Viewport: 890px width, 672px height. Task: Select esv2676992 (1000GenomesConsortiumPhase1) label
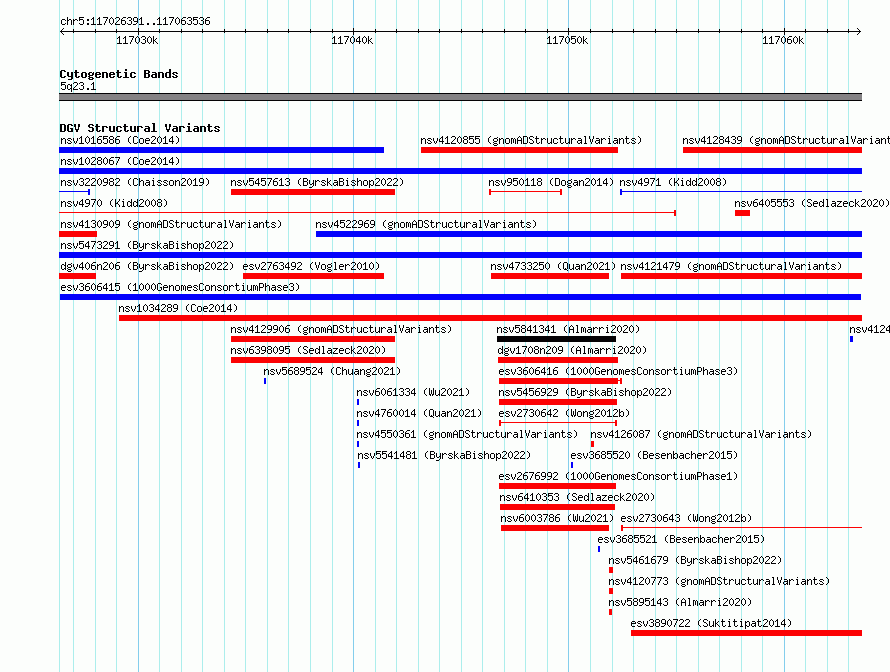coord(618,476)
